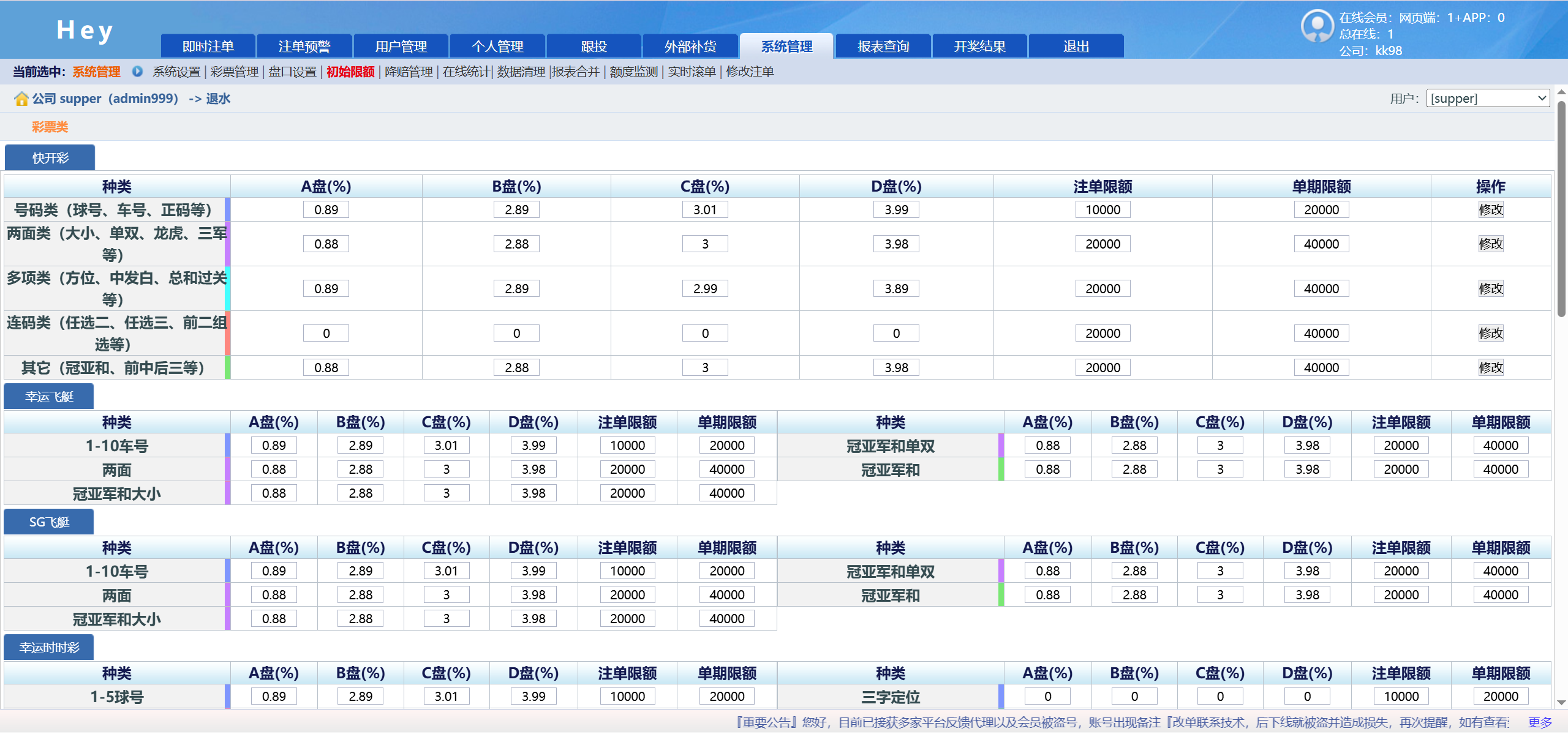1568x734 pixels.
Task: Click the cyan color strip on 多项类 row
Action: coord(227,288)
